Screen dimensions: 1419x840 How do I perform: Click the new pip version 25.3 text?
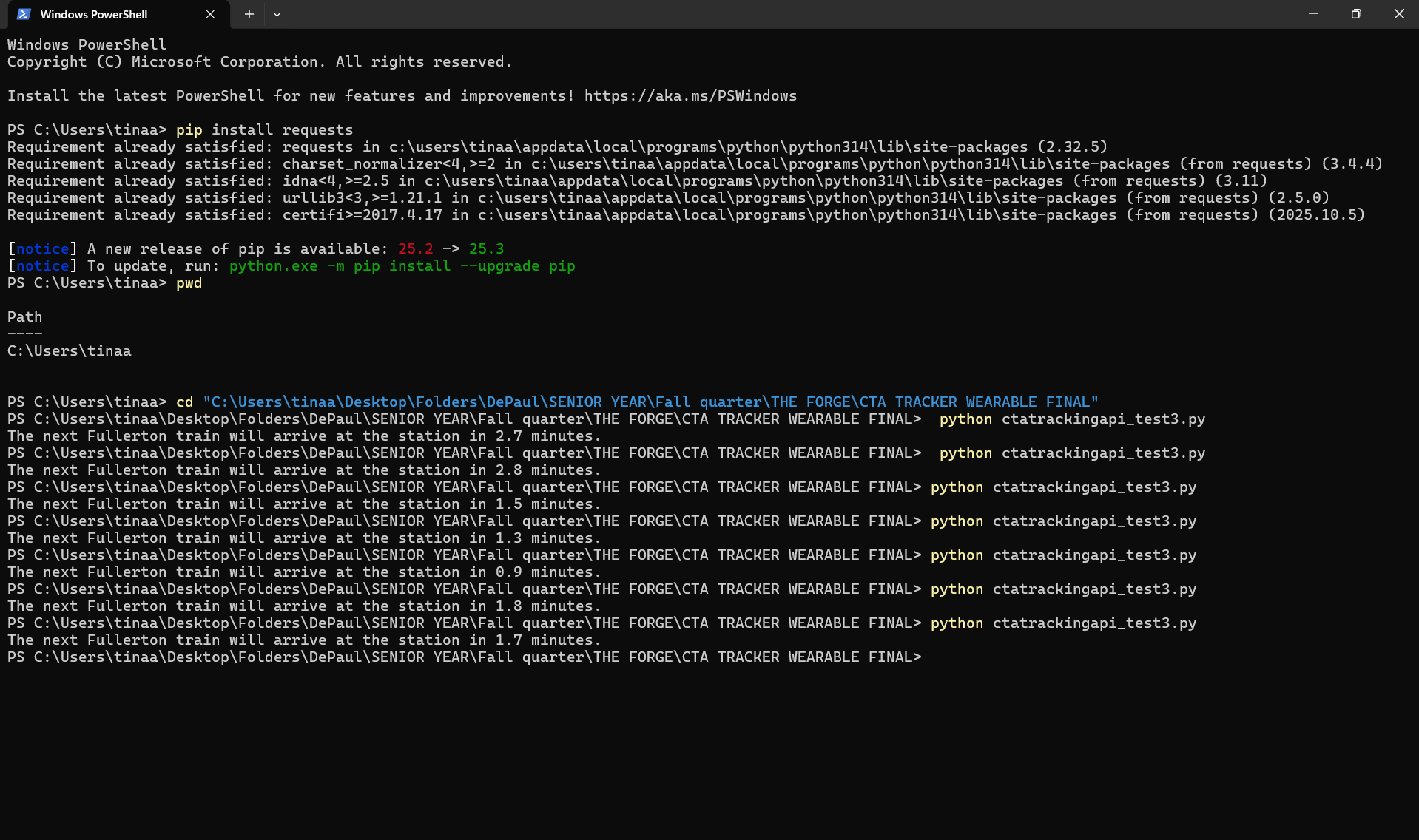pyautogui.click(x=486, y=248)
